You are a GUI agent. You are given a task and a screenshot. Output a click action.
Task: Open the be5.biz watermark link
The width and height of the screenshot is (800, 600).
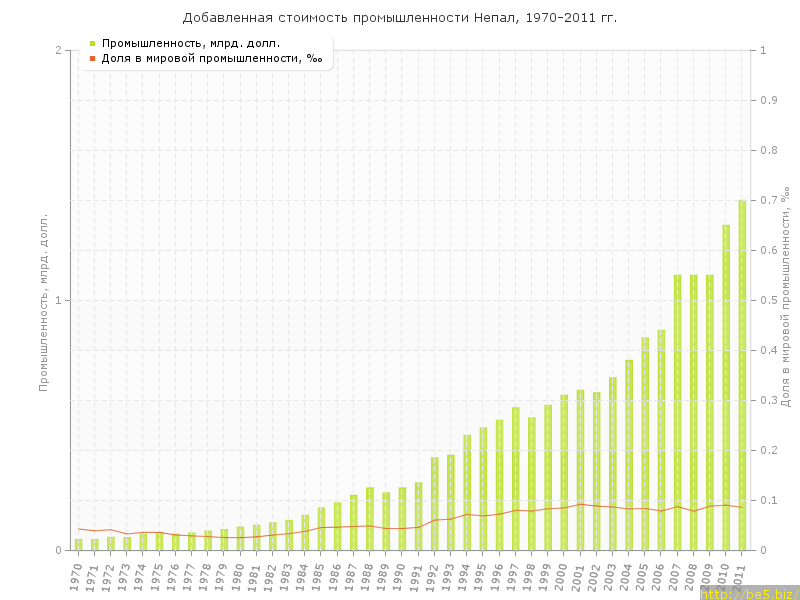[748, 593]
